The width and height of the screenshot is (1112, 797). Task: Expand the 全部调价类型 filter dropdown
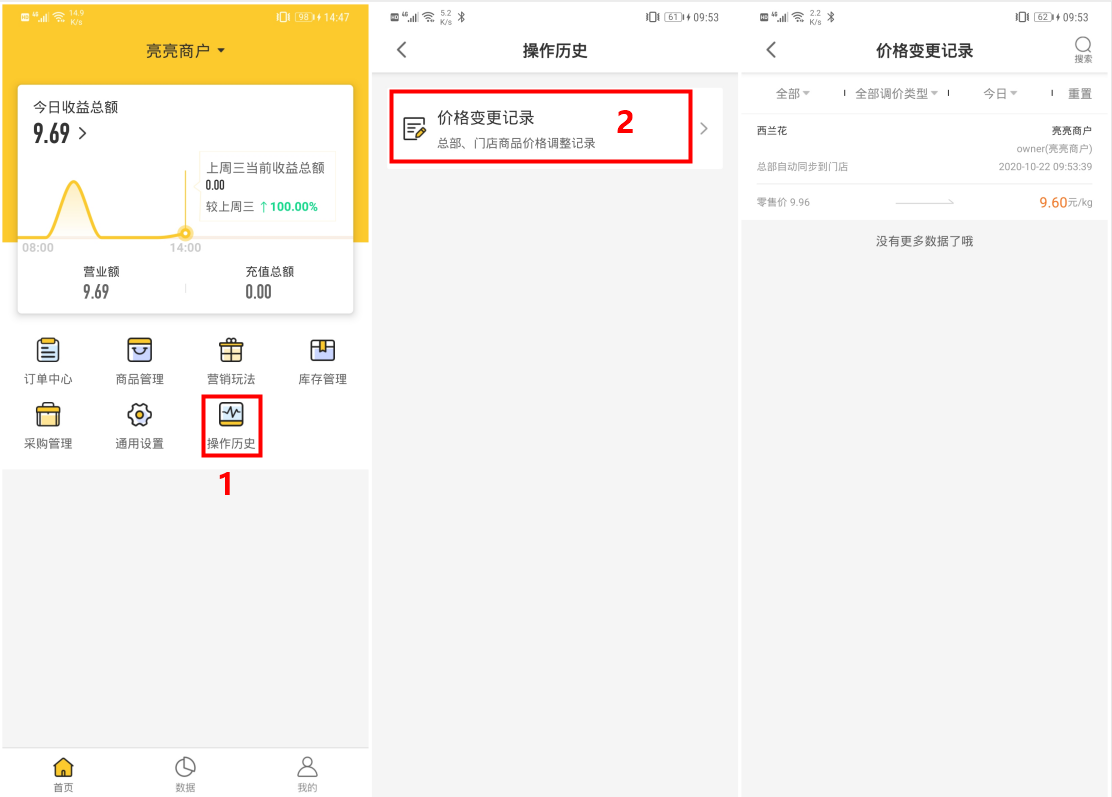point(896,94)
